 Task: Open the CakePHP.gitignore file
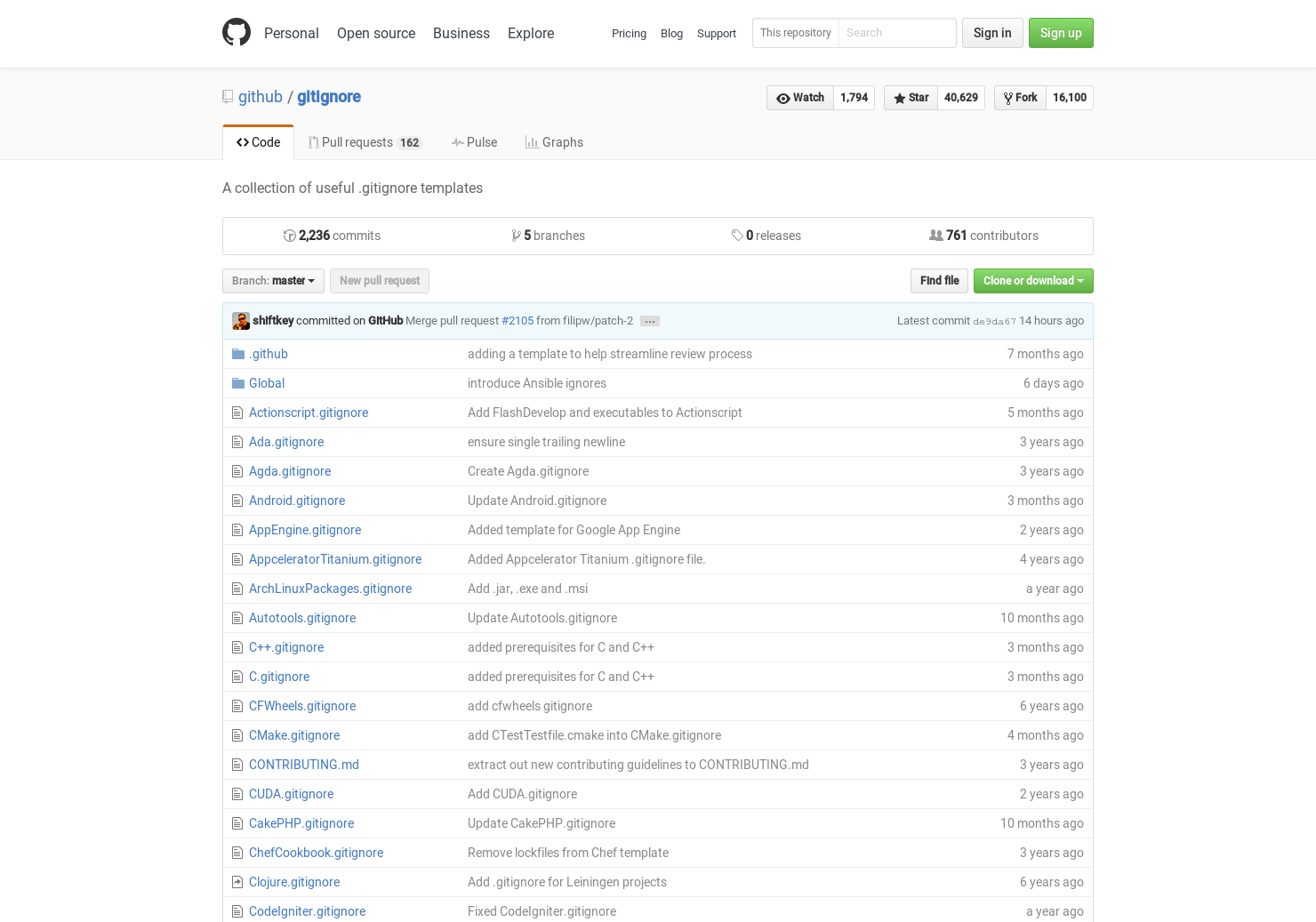pyautogui.click(x=301, y=823)
